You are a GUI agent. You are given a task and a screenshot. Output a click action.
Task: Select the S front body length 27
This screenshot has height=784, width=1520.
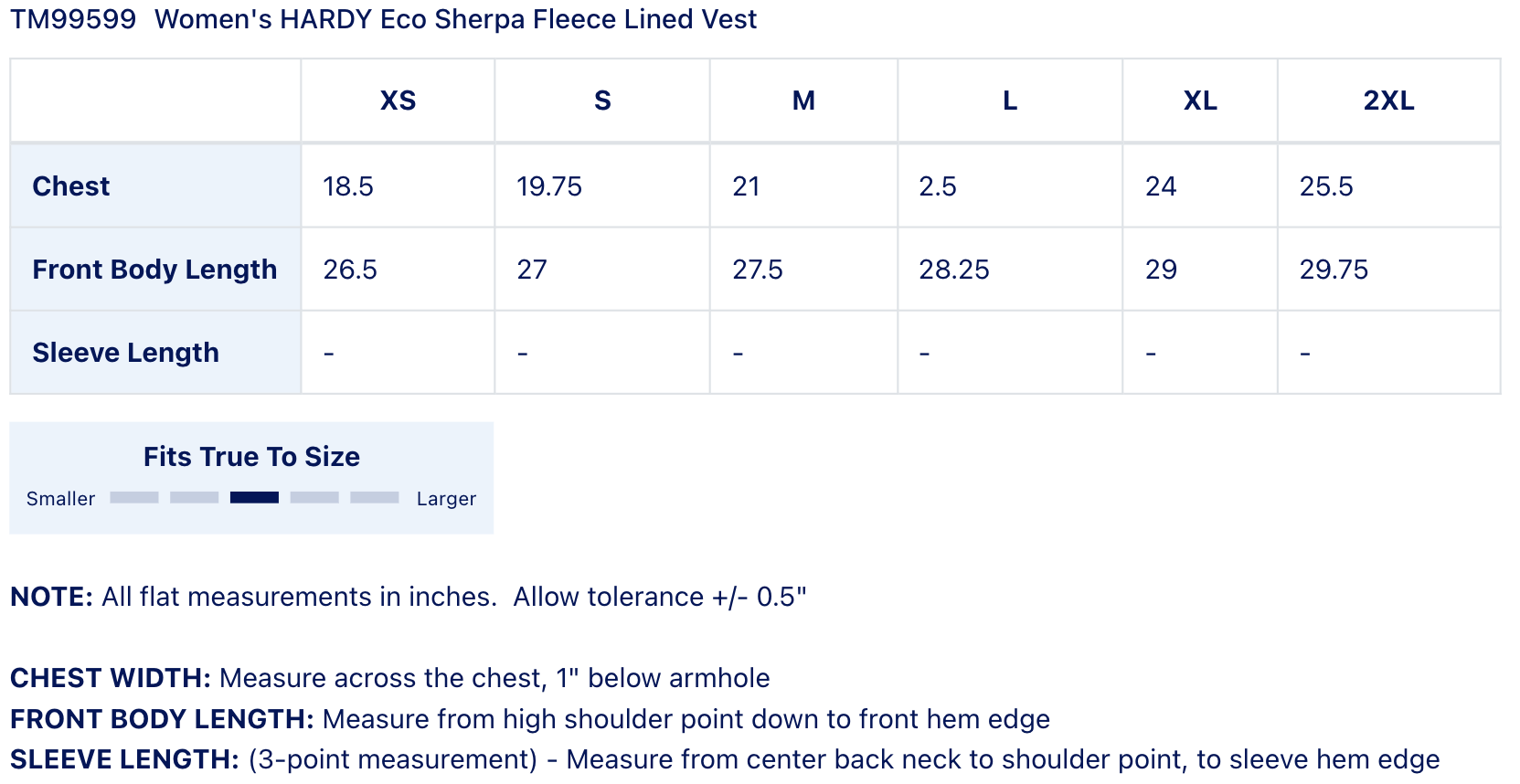coord(532,270)
